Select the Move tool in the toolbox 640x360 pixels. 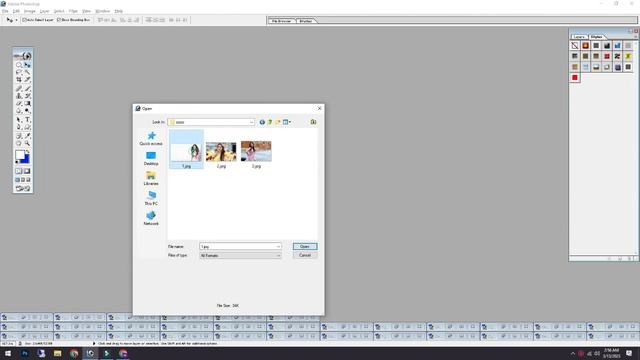(27, 64)
